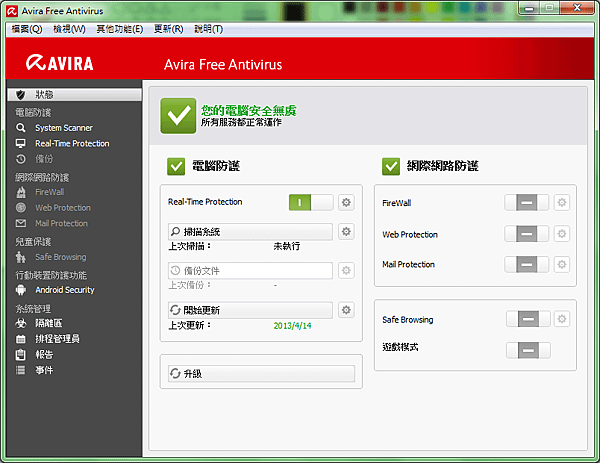Toggle the Real-Time Protection switch
600x463 pixels.
311,202
